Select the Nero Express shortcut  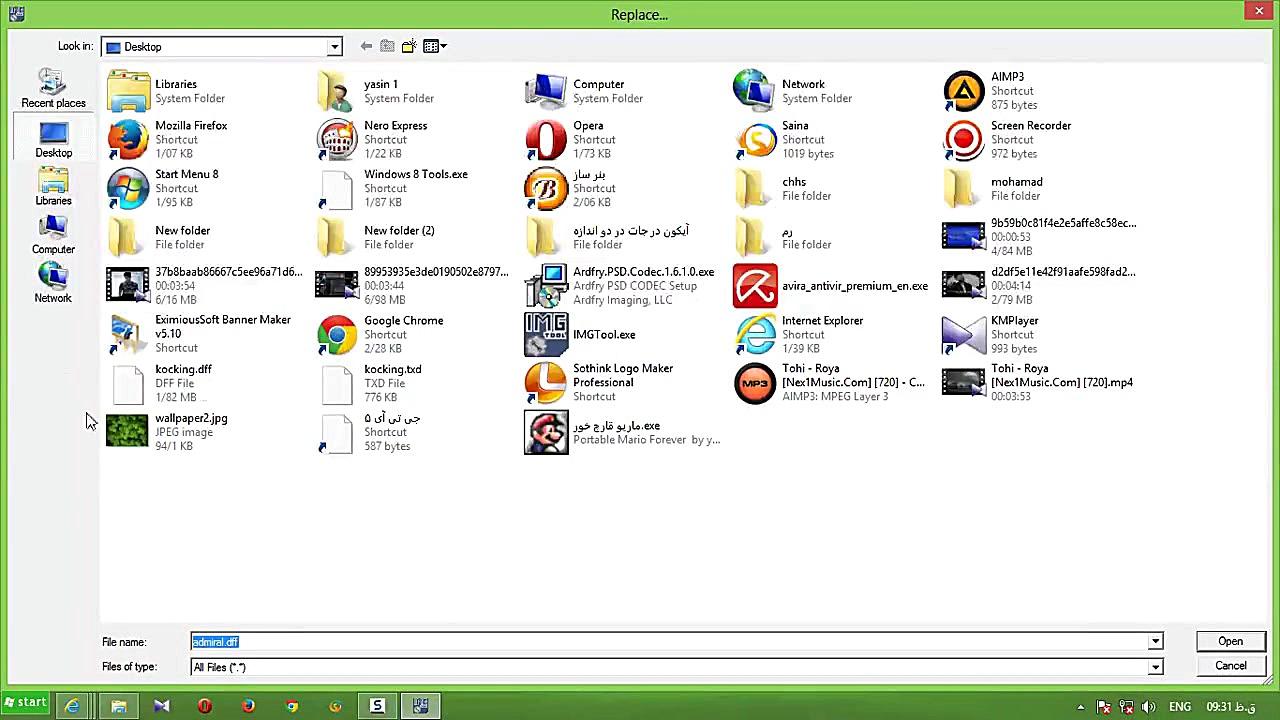372,139
